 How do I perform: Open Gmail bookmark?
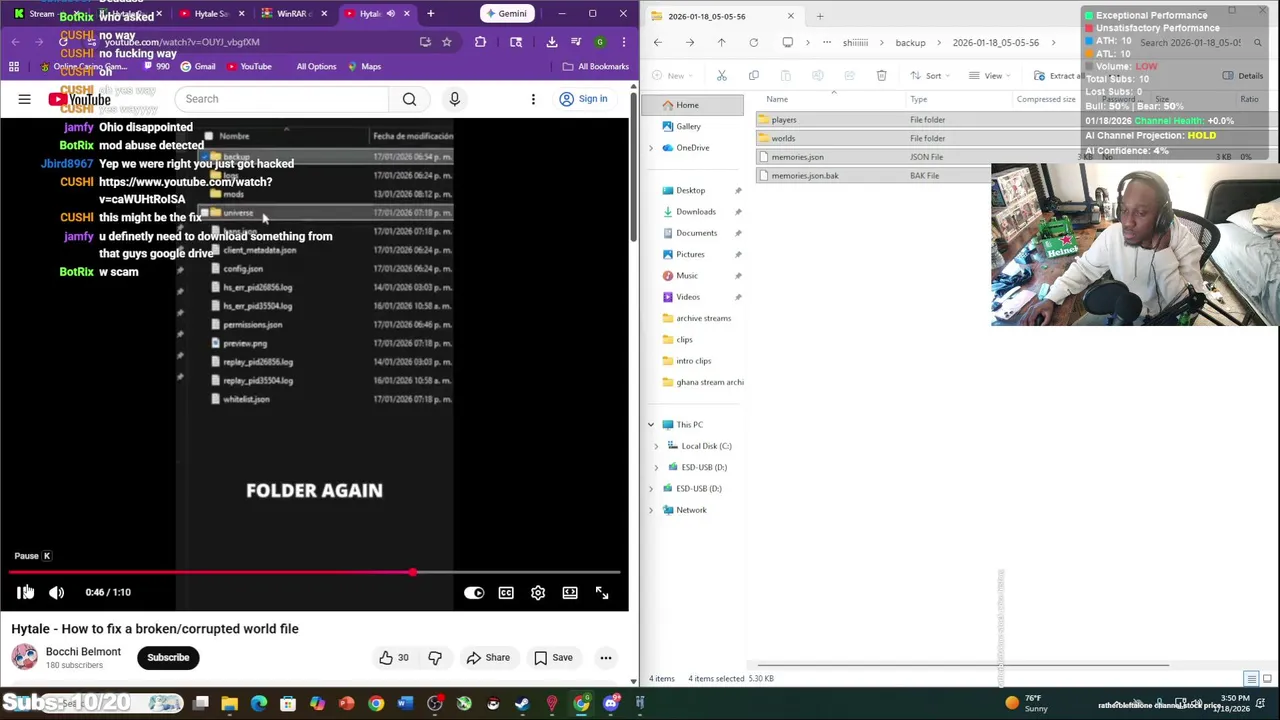[x=196, y=67]
